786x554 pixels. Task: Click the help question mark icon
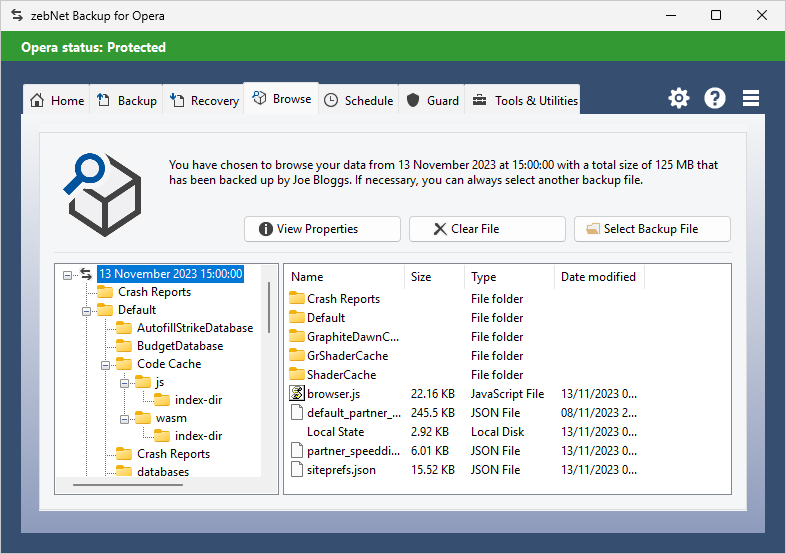(715, 98)
